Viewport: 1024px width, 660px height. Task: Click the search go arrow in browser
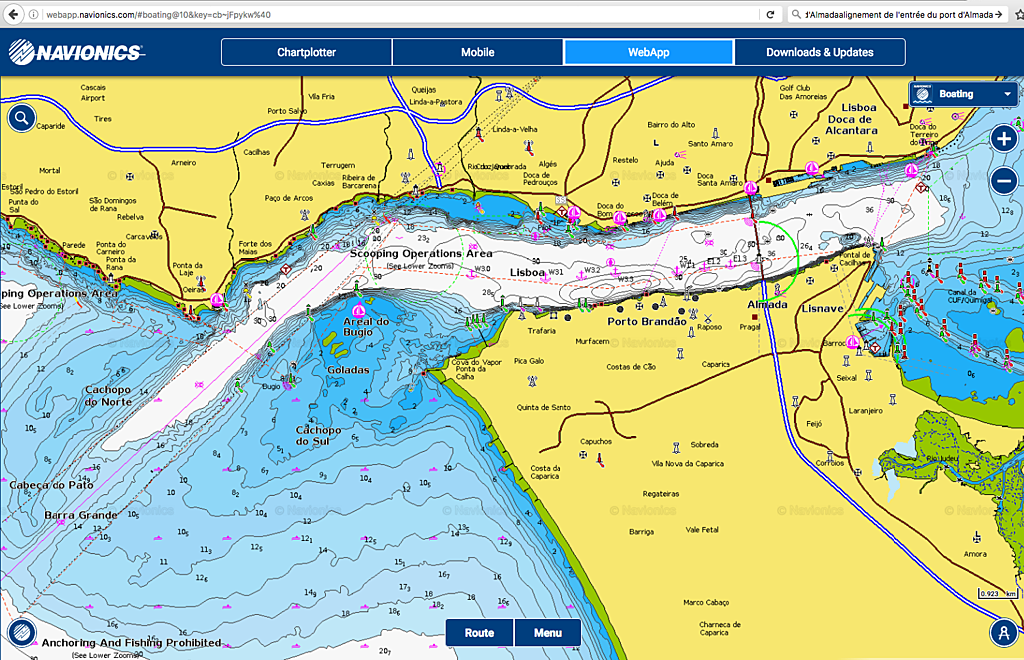tap(999, 14)
